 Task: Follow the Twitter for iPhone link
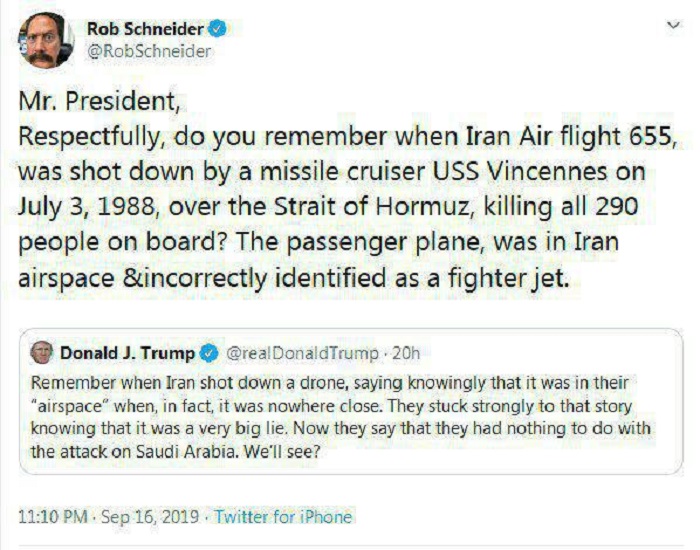point(283,517)
